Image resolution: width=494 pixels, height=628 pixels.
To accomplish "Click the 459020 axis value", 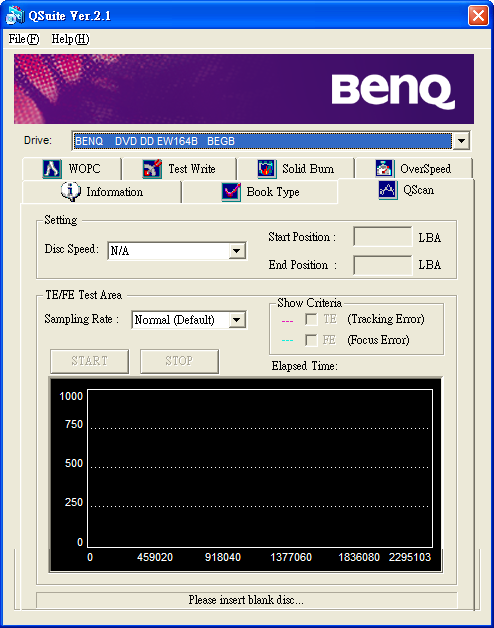I will pos(155,557).
